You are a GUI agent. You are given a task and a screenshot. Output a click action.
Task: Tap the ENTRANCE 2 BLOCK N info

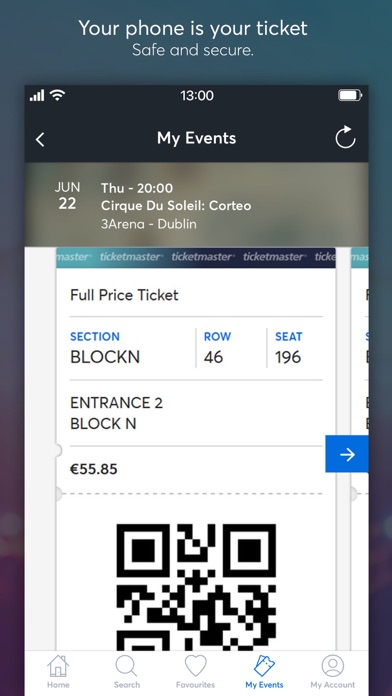(x=116, y=413)
